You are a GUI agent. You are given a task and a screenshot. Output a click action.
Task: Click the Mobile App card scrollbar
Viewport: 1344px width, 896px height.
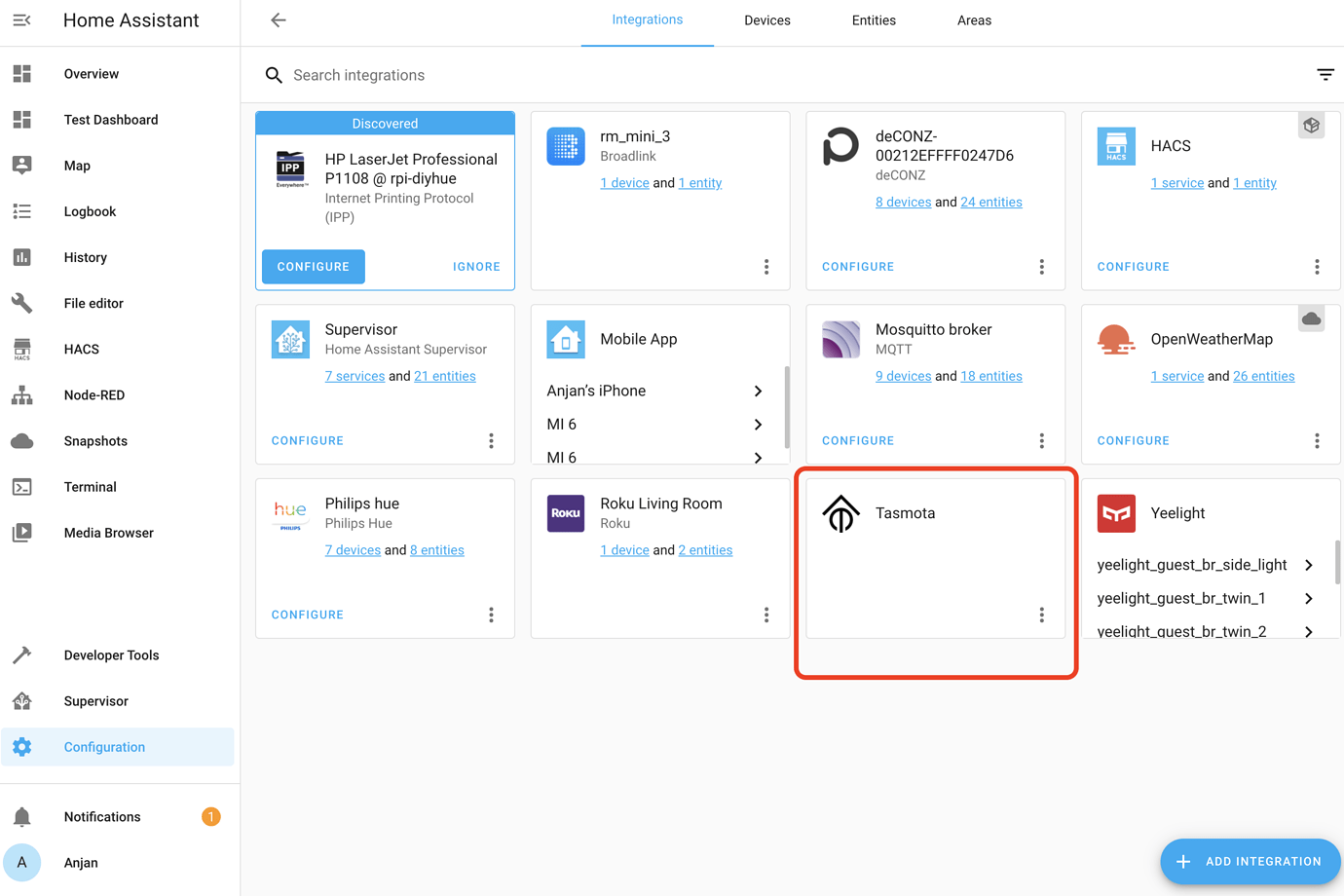(x=787, y=407)
